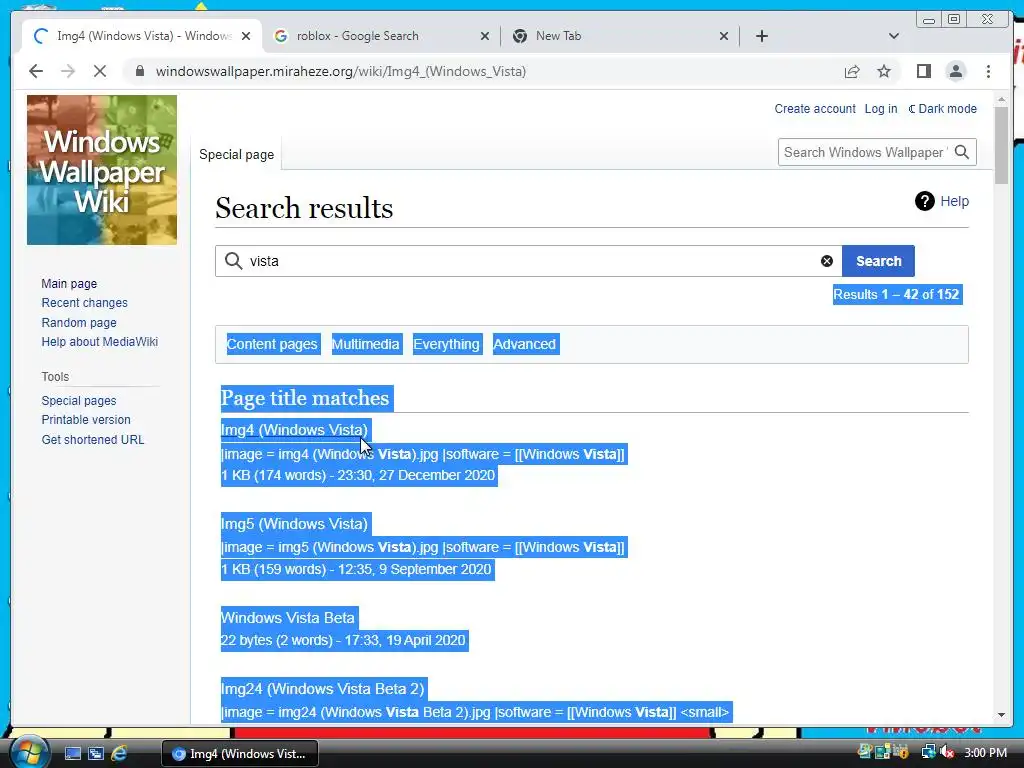
Task: Open the Img5 (Windows Vista) result
Action: click(294, 524)
